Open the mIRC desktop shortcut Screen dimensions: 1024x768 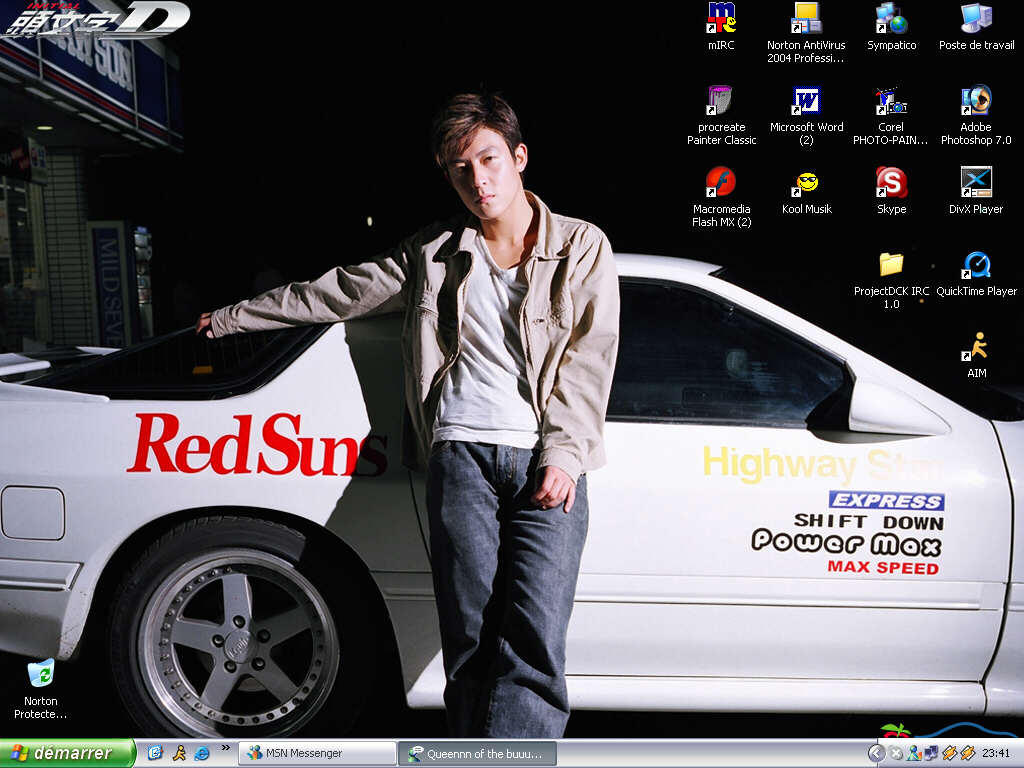(721, 19)
